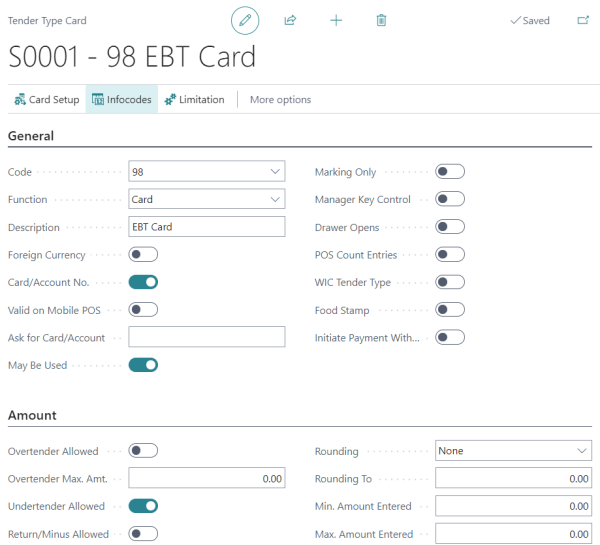Click the trash delete icon
Viewport: 600px width, 545px height.
[x=381, y=20]
